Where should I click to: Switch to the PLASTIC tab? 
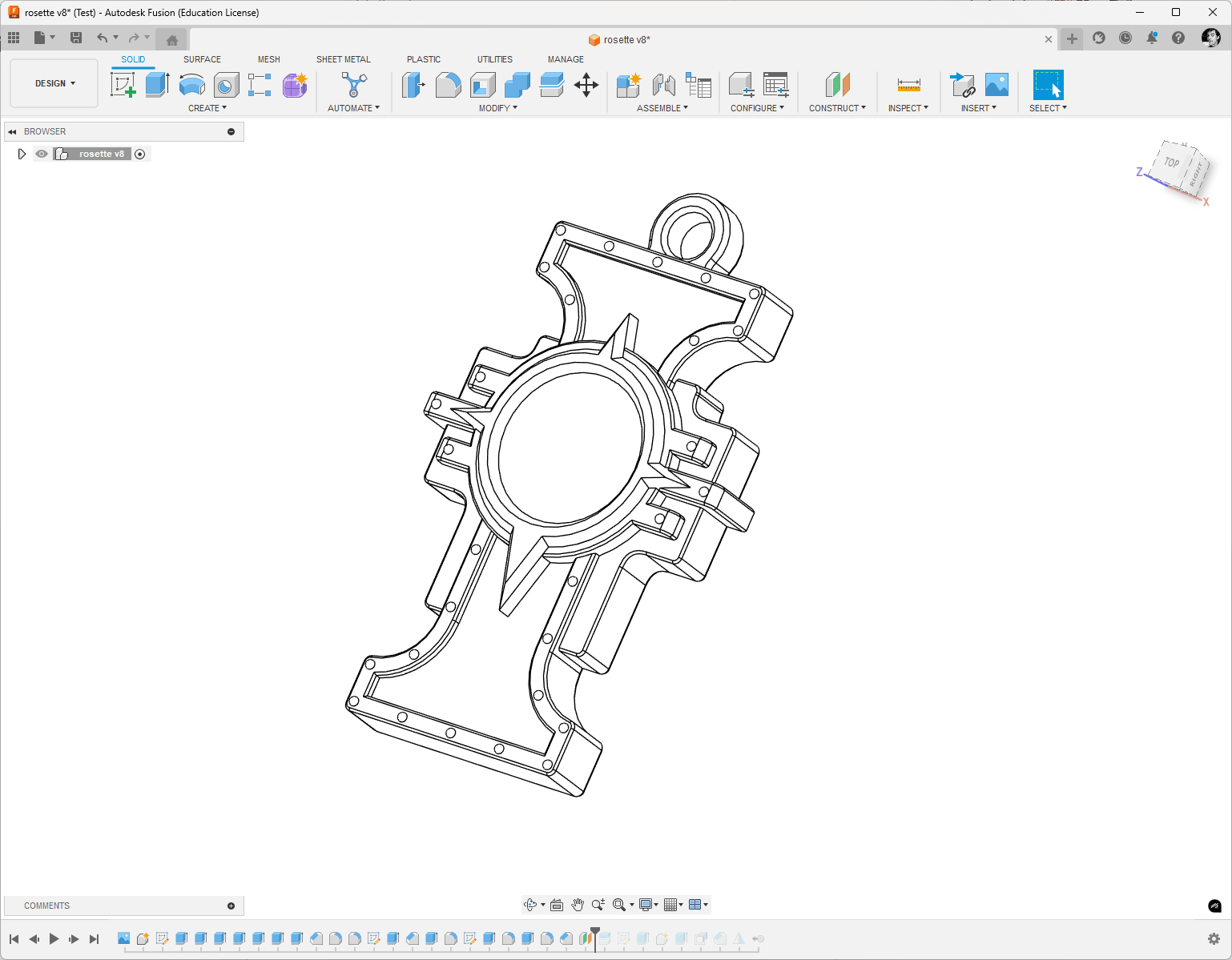pyautogui.click(x=424, y=59)
